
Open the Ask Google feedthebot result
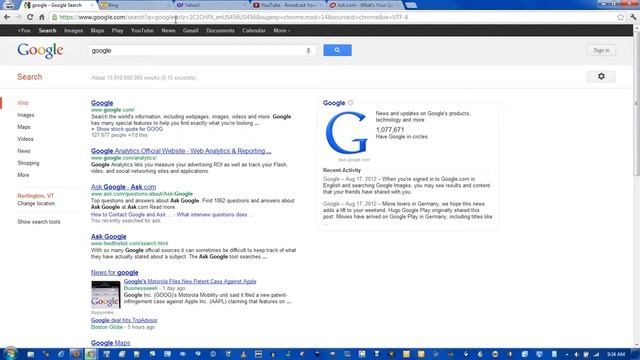109,236
